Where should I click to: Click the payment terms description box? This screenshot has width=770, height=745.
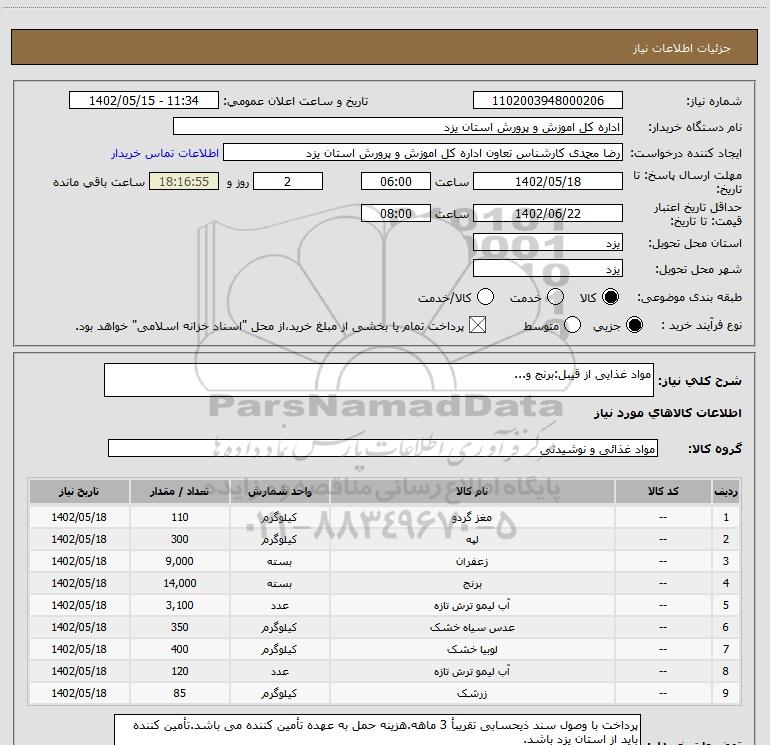[377, 730]
